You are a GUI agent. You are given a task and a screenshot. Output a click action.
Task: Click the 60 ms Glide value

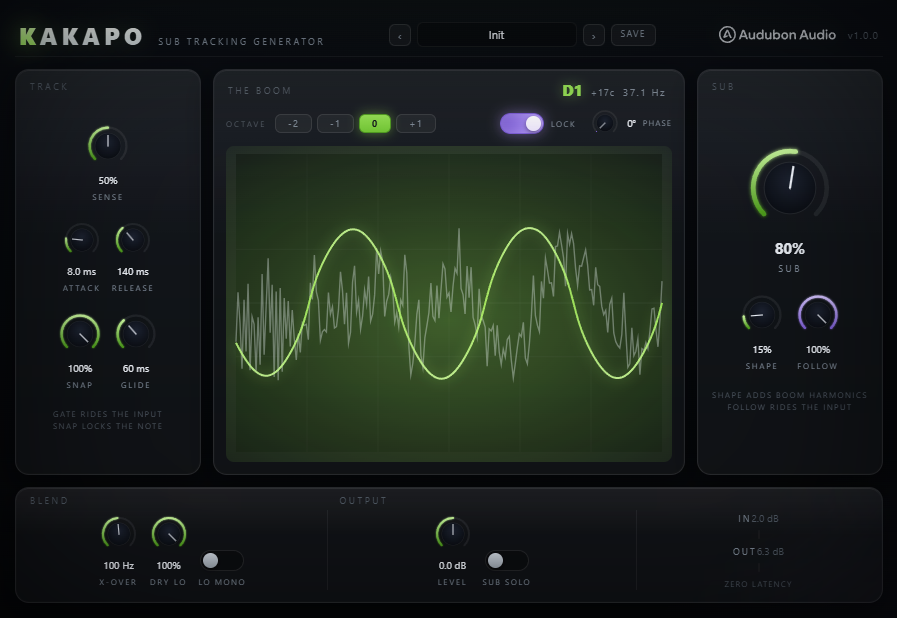[x=136, y=369]
